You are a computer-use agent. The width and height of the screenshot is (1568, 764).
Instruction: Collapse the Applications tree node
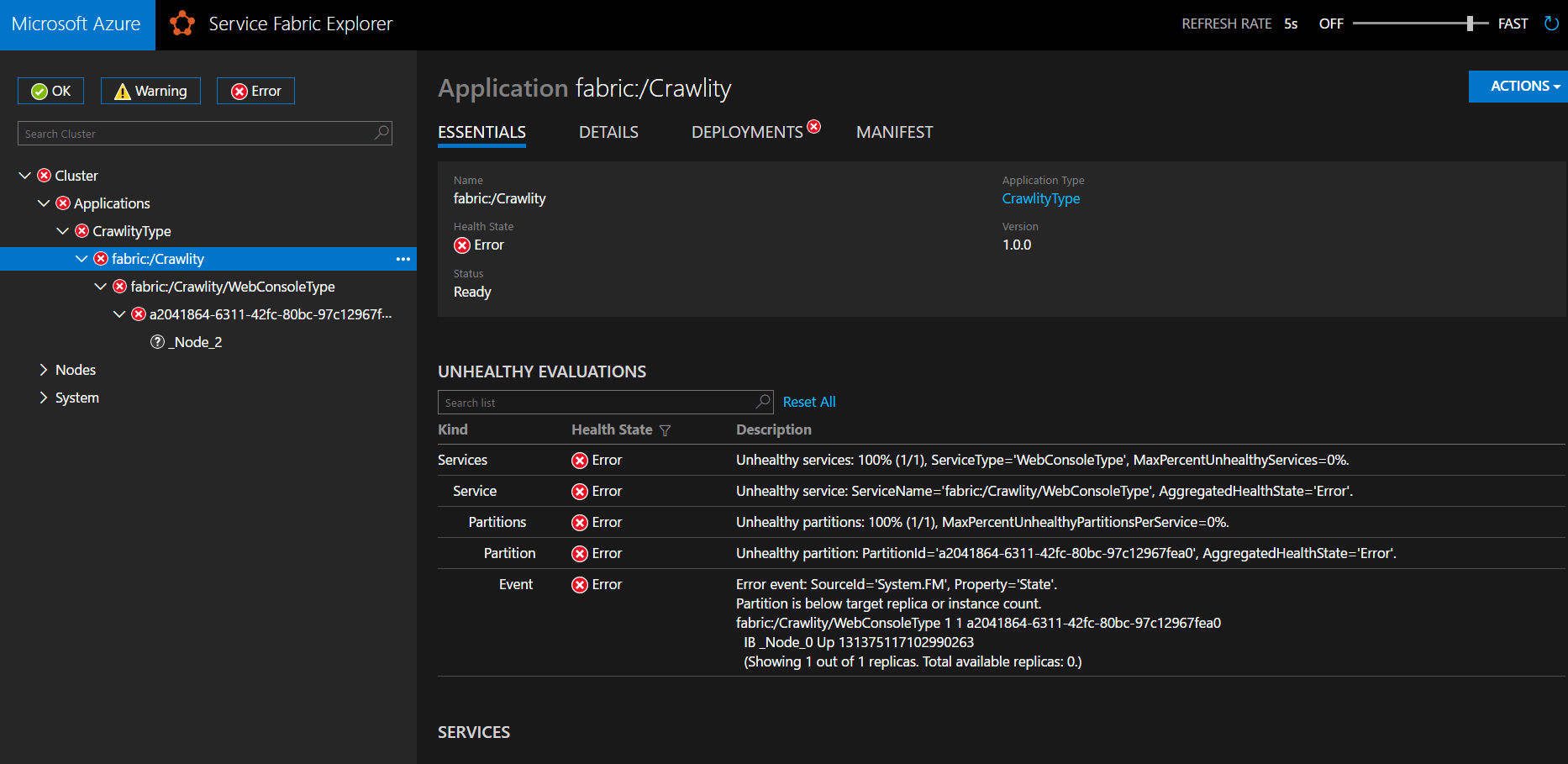coord(44,203)
